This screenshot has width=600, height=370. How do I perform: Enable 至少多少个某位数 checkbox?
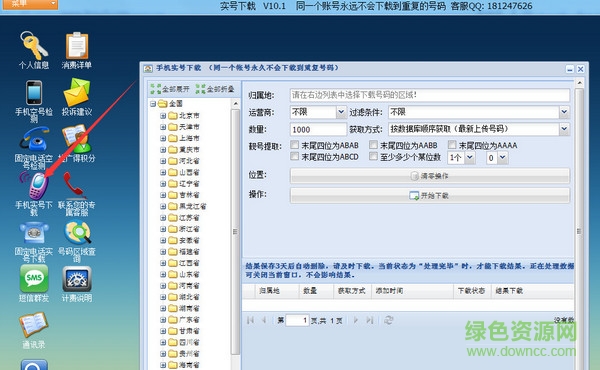tap(373, 156)
